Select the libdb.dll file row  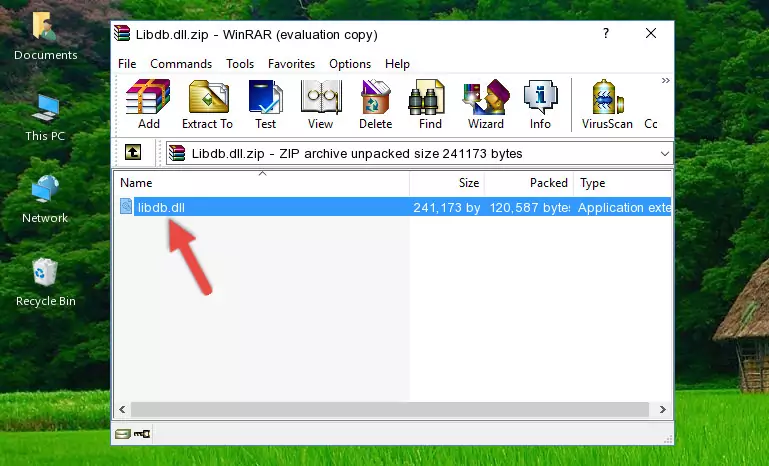click(394, 207)
